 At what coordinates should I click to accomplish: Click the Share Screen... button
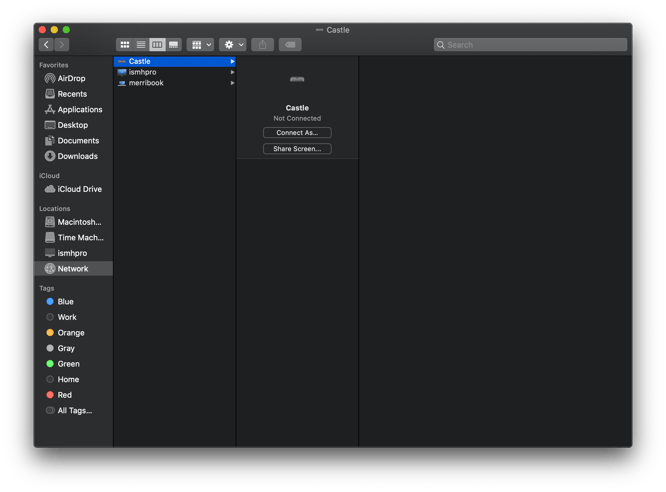coord(297,149)
